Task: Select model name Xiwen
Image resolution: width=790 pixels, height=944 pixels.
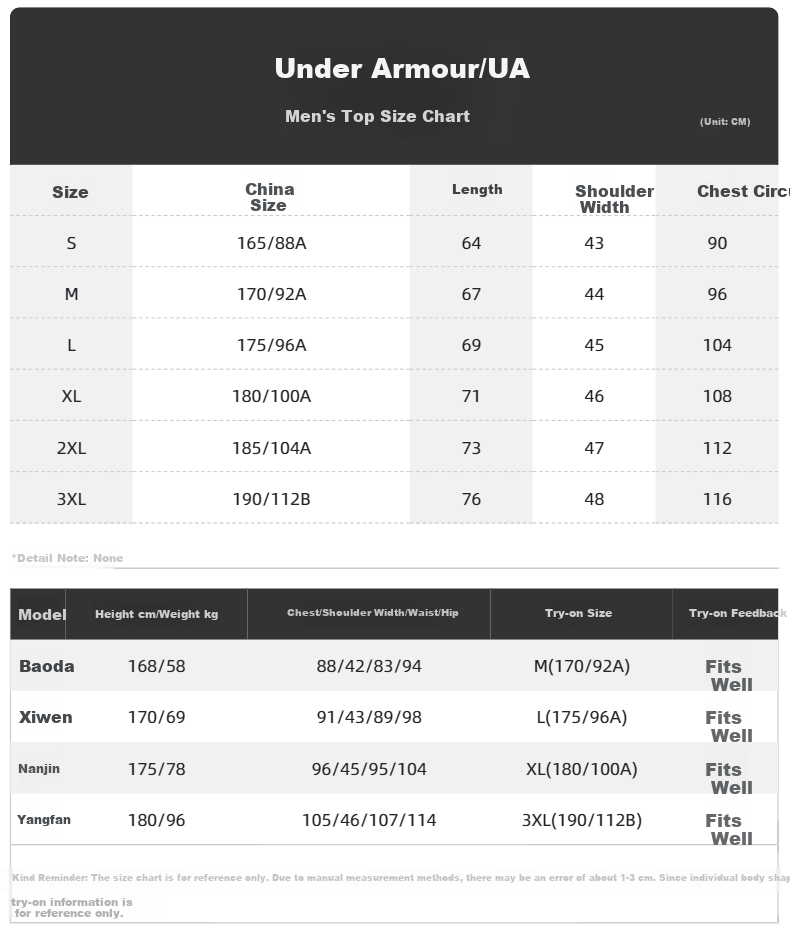Action: click(46, 717)
